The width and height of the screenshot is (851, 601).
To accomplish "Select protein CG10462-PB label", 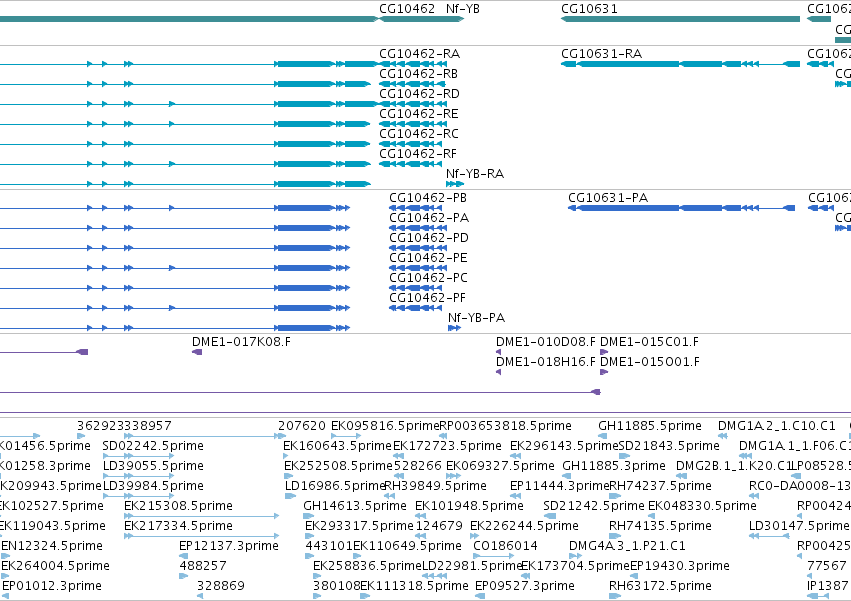I will (428, 198).
